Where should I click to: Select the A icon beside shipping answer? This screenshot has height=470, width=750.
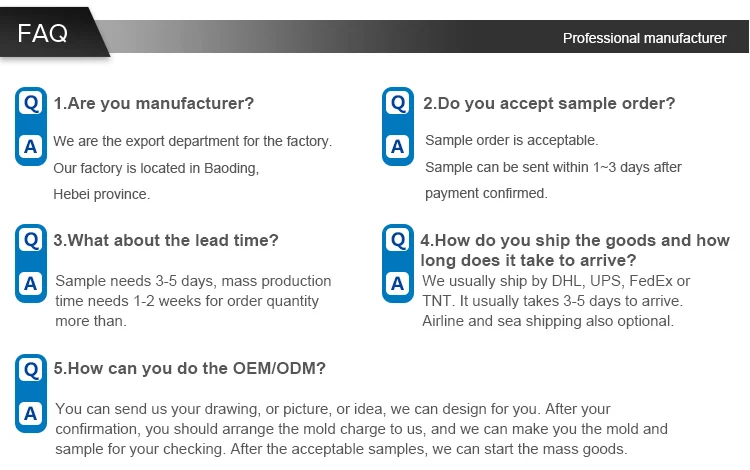pyautogui.click(x=398, y=284)
